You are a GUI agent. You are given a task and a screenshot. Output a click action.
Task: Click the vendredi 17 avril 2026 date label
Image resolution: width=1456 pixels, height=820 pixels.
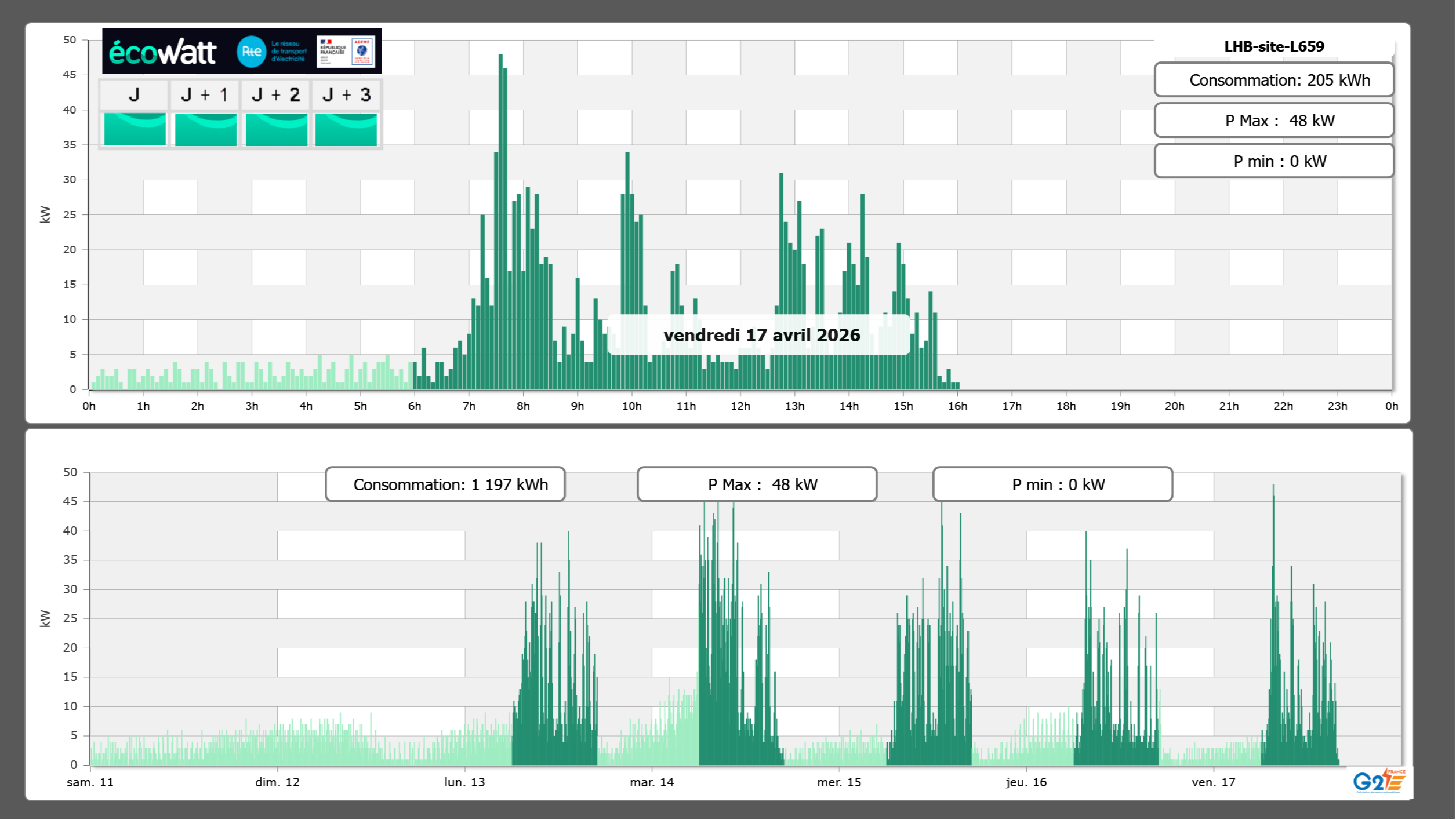[761, 335]
